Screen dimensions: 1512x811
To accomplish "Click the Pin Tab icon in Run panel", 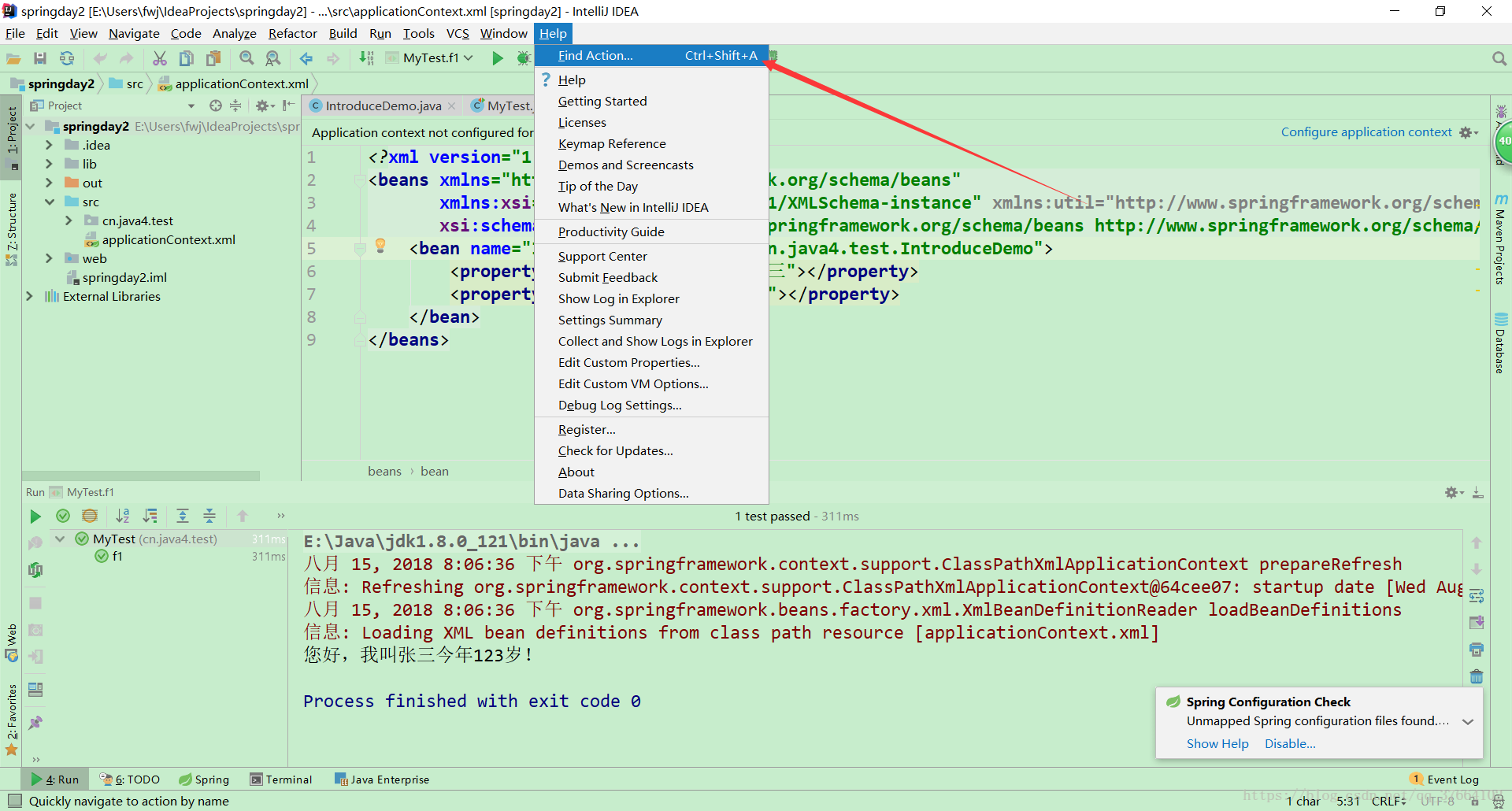I will 35,722.
